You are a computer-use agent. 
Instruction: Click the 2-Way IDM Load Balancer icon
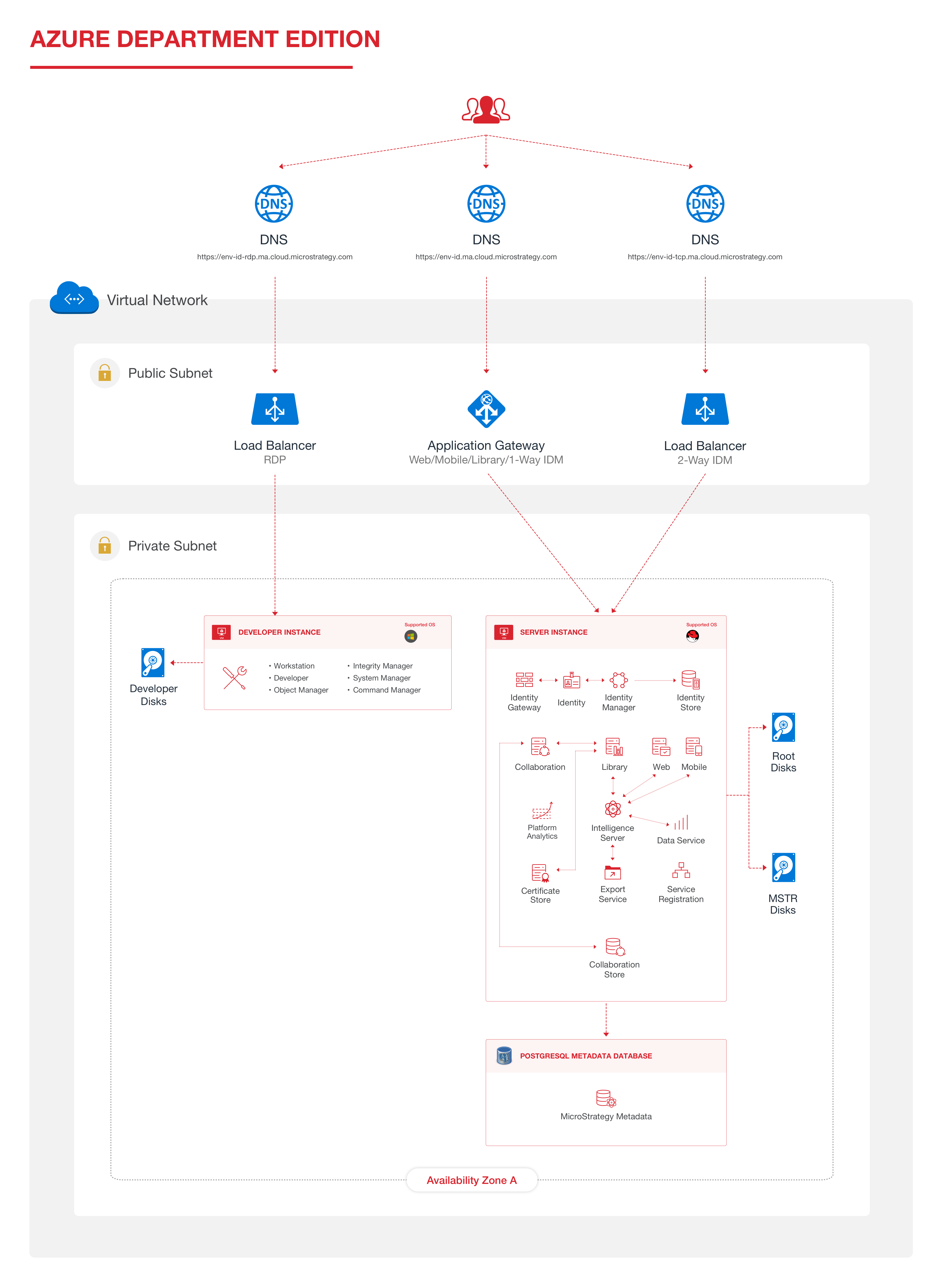click(705, 409)
